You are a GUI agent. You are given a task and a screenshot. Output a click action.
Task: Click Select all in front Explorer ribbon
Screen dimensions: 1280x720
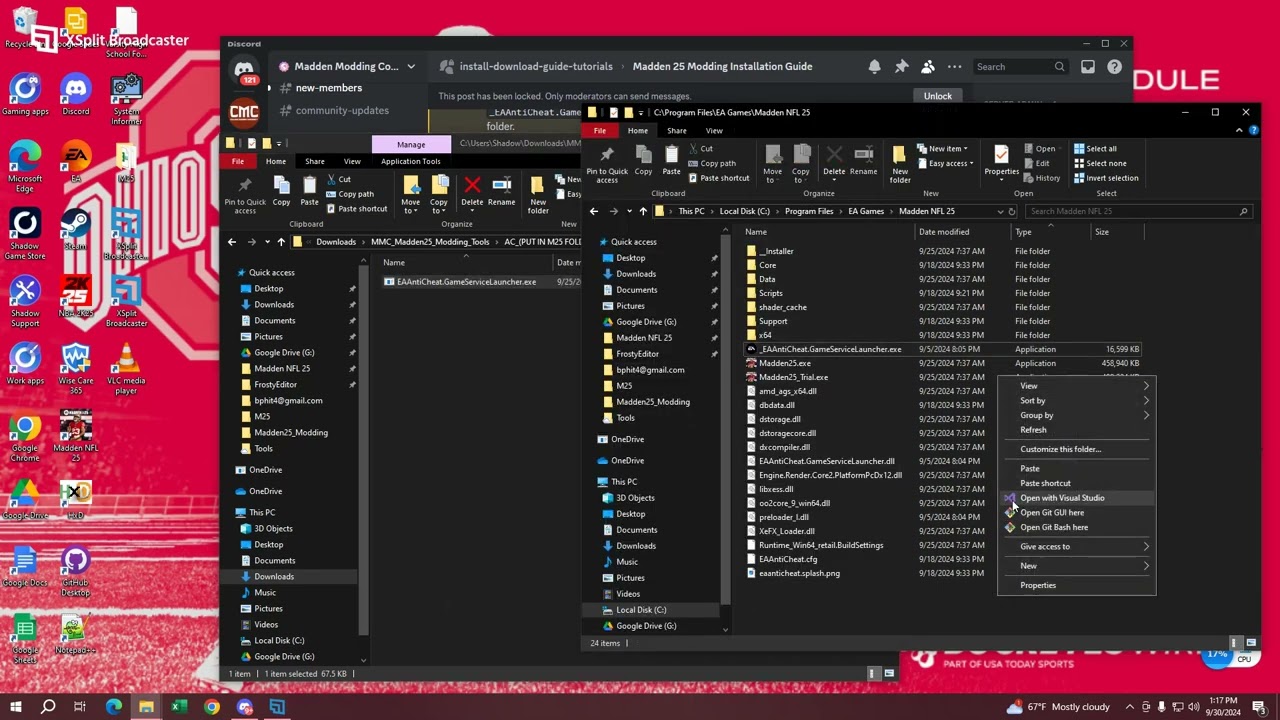click(x=1095, y=148)
